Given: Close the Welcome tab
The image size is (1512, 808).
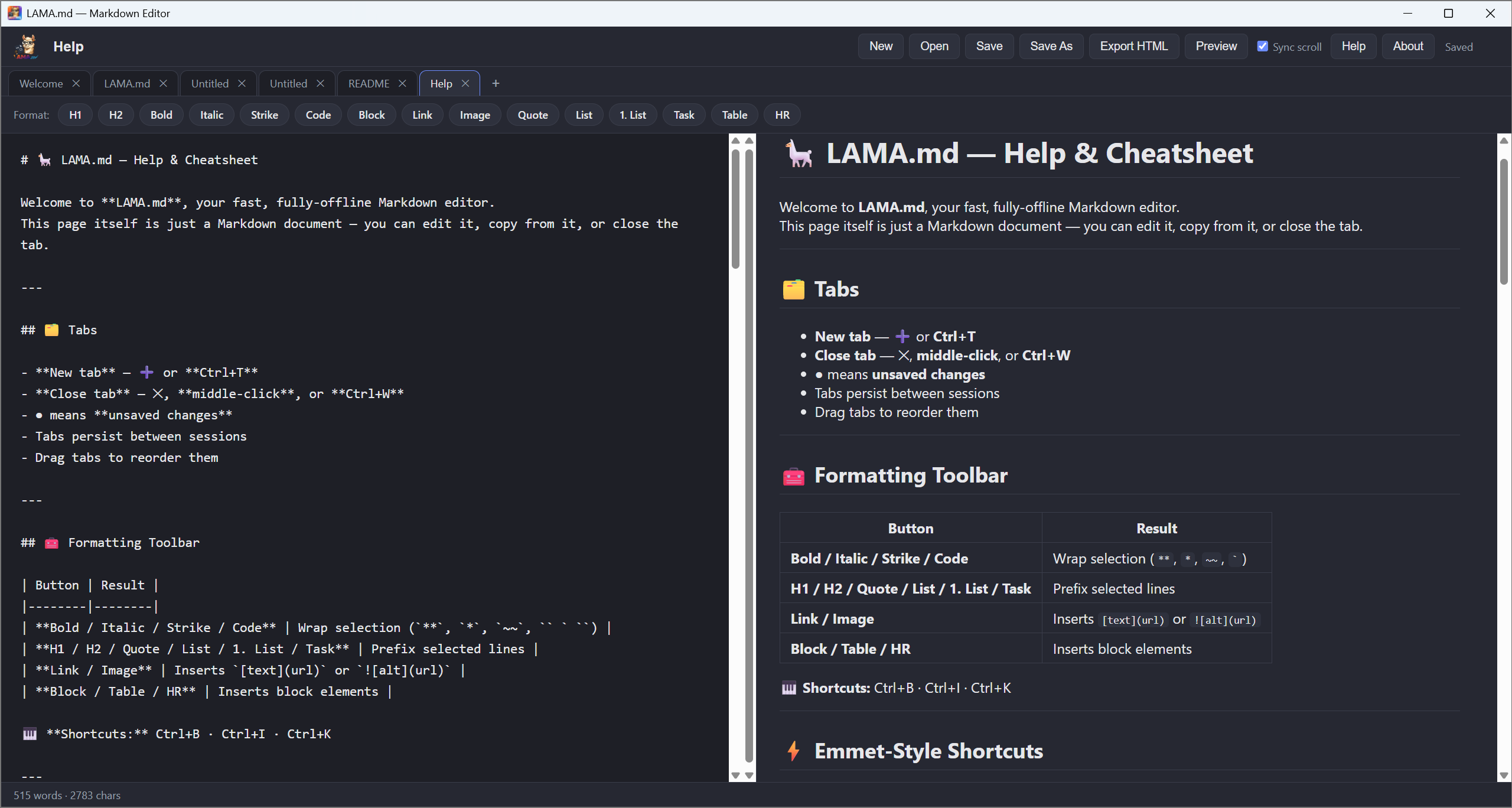Looking at the screenshot, I should coord(76,83).
